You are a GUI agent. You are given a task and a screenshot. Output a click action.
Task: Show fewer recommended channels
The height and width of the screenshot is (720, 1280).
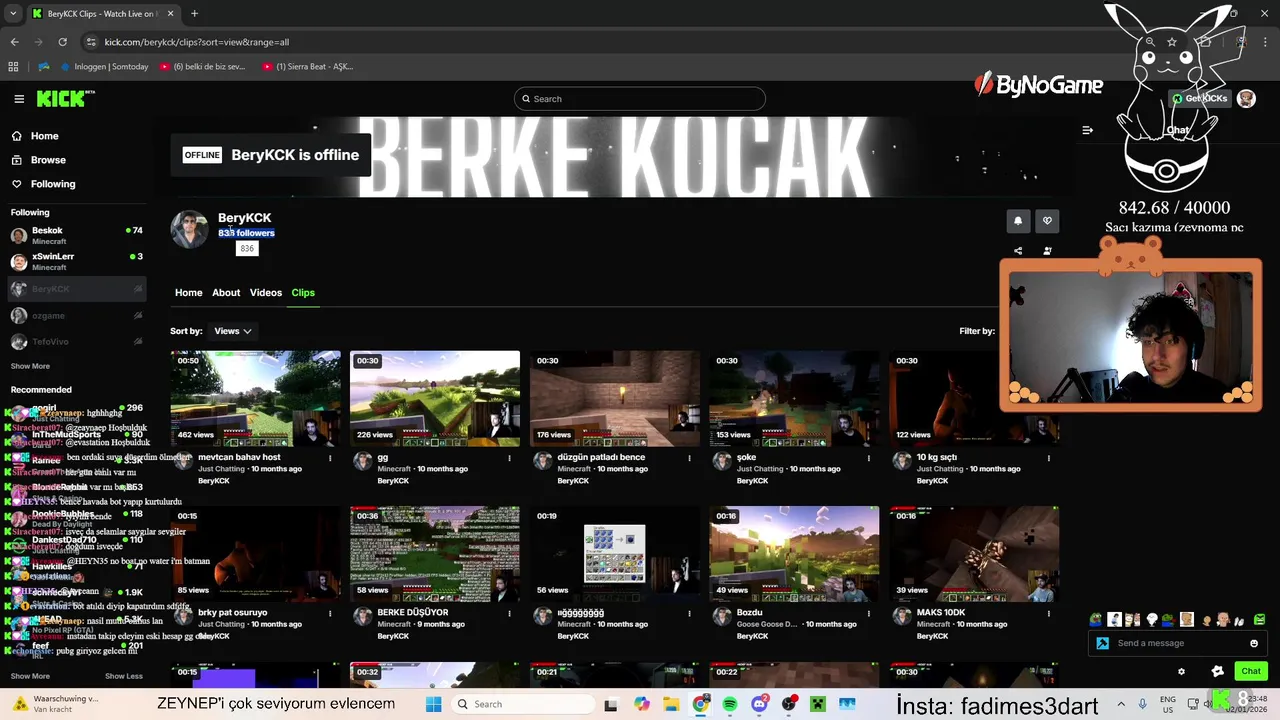[x=123, y=676]
